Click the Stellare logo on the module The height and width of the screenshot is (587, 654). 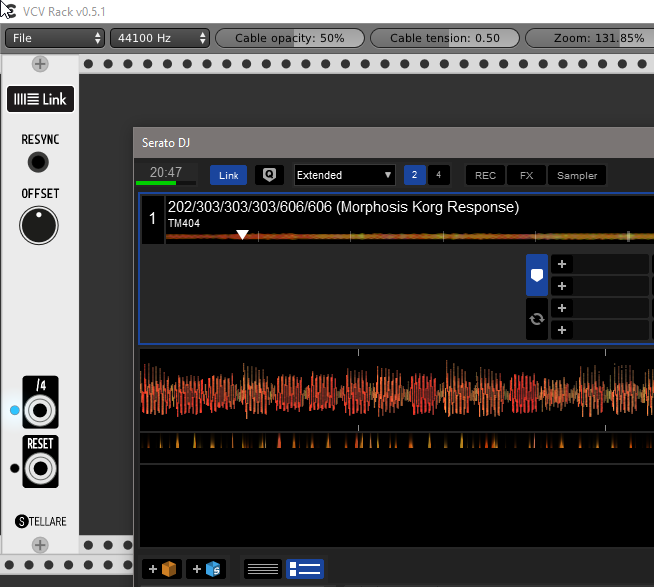pyautogui.click(x=40, y=521)
